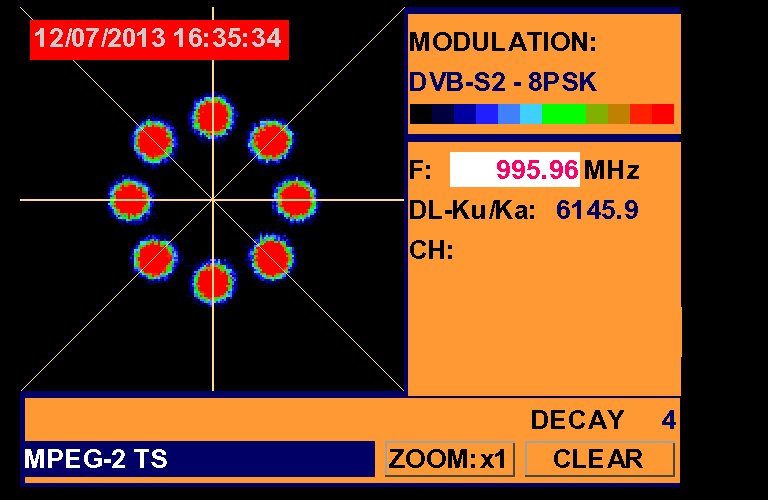Click the upper-right constellation point
768x500 pixels.
pos(271,141)
